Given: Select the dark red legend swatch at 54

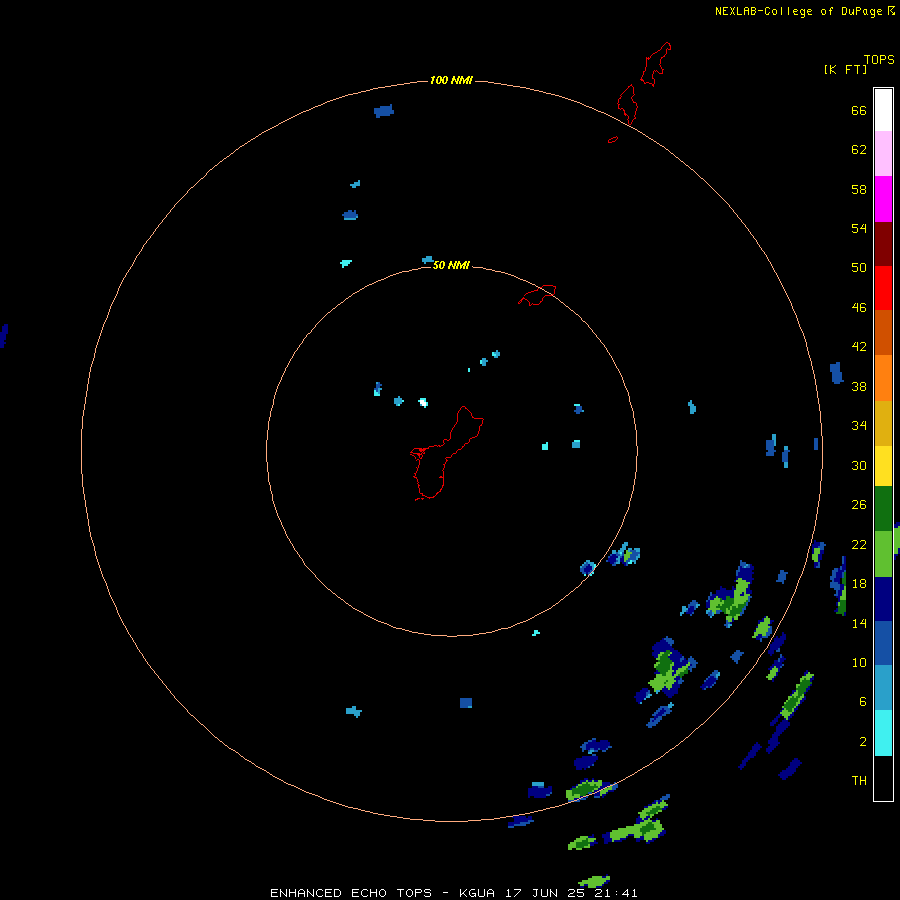Looking at the screenshot, I should [x=883, y=243].
